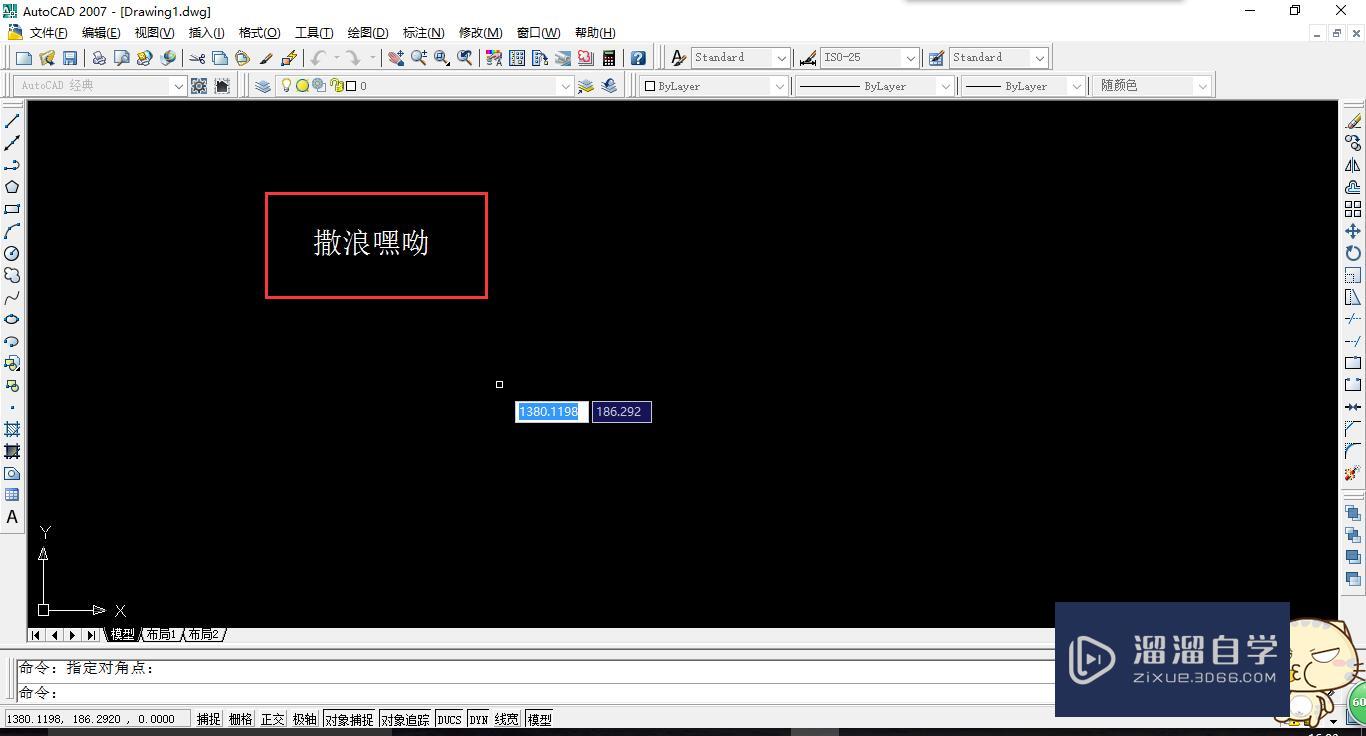The width and height of the screenshot is (1366, 736).
Task: Select the Revision Cloud tool
Action: pos(12,275)
